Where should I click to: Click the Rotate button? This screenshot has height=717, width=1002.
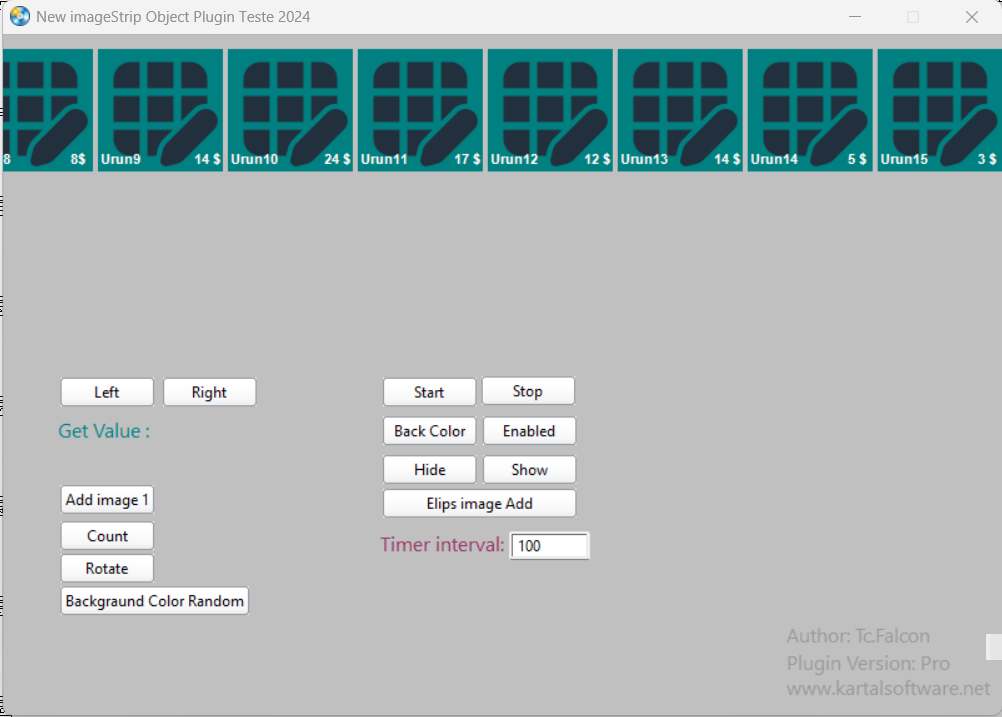(107, 568)
